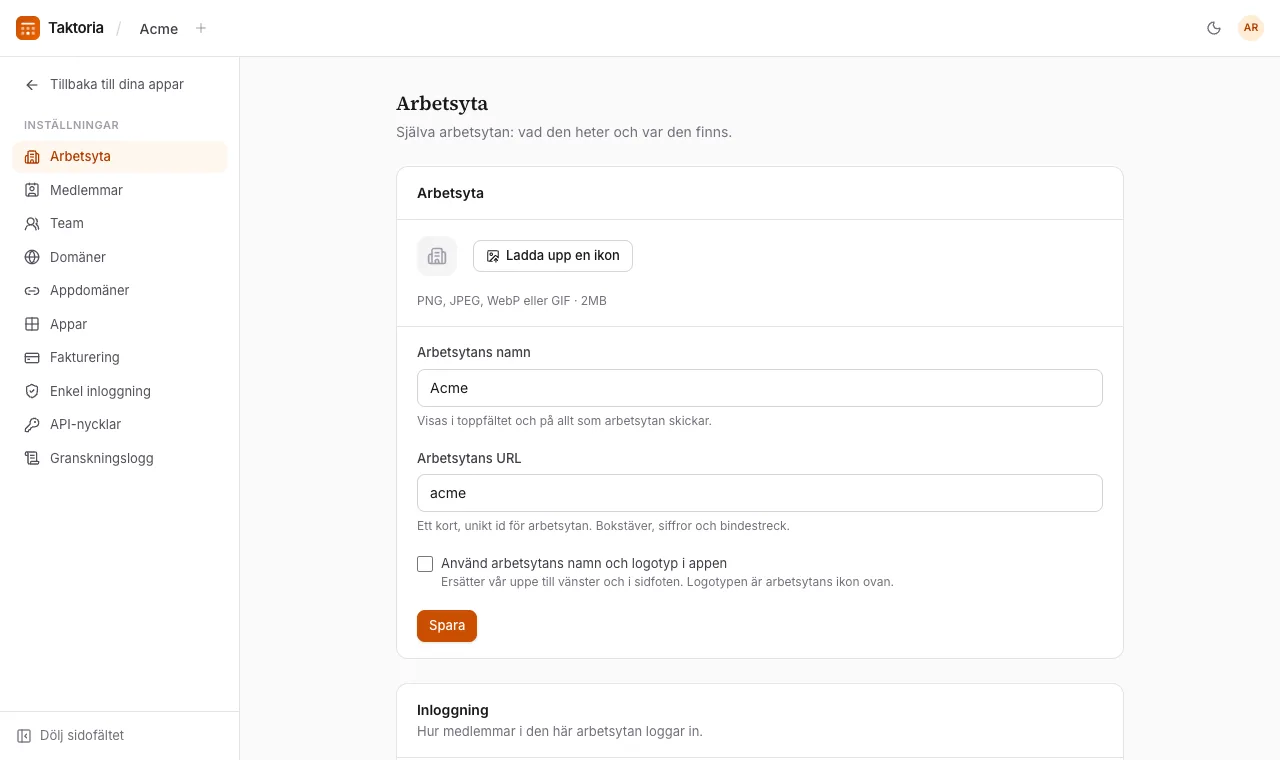The width and height of the screenshot is (1280, 760).
Task: Click the workspace icon placeholder thumbnail
Action: coord(437,256)
